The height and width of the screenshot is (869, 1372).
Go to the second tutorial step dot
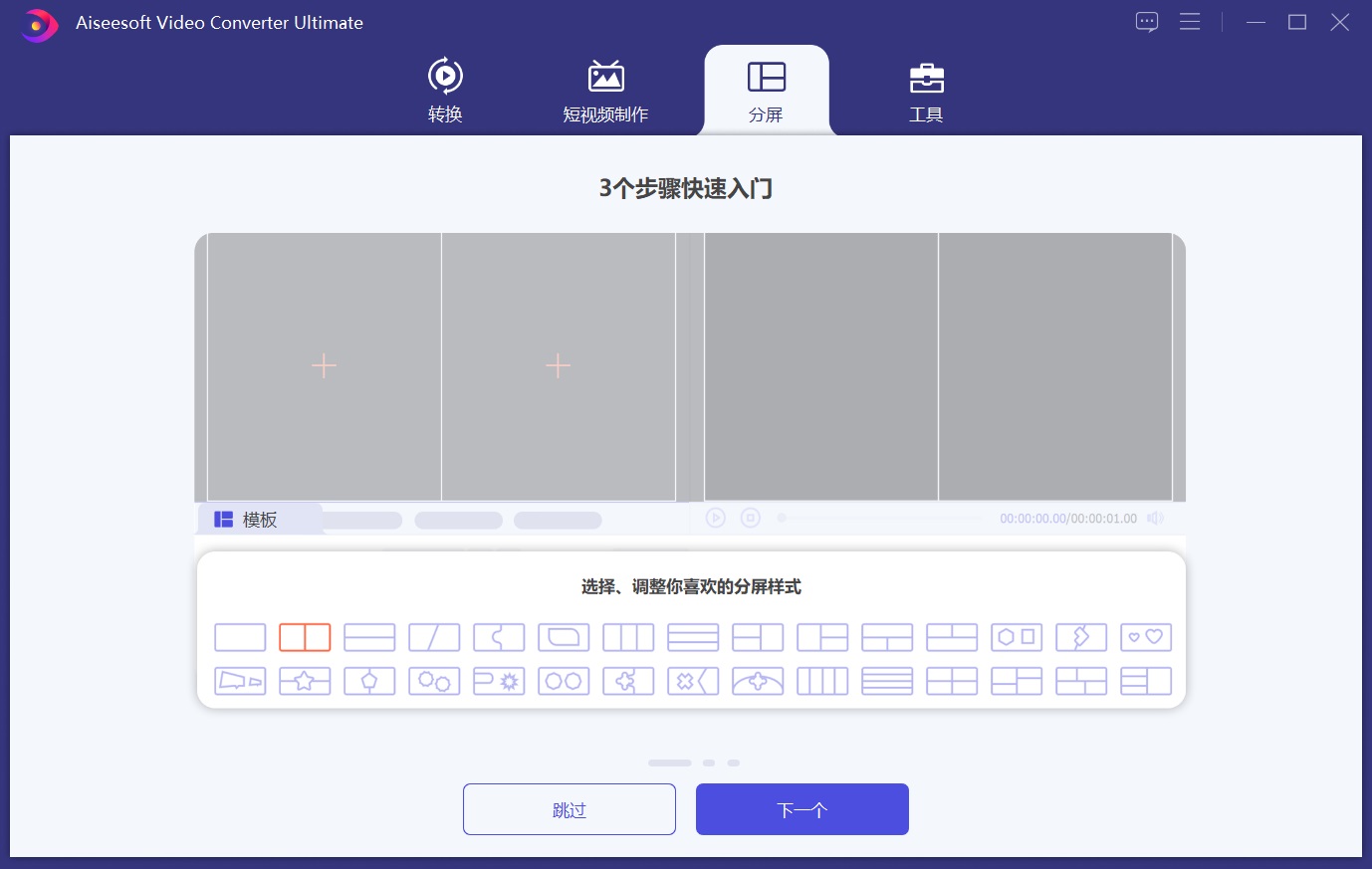[709, 762]
